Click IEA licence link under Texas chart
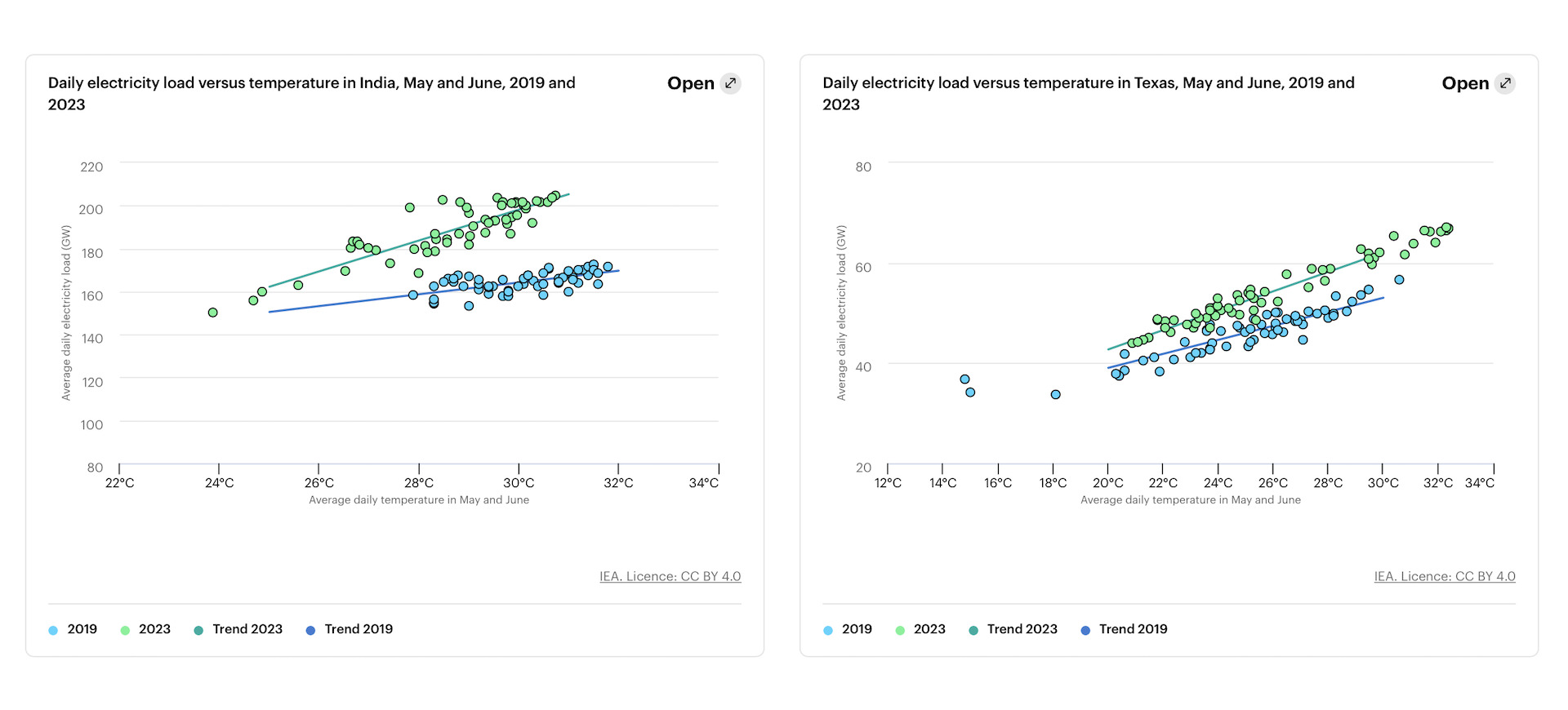The height and width of the screenshot is (710, 1568). coord(1444,576)
